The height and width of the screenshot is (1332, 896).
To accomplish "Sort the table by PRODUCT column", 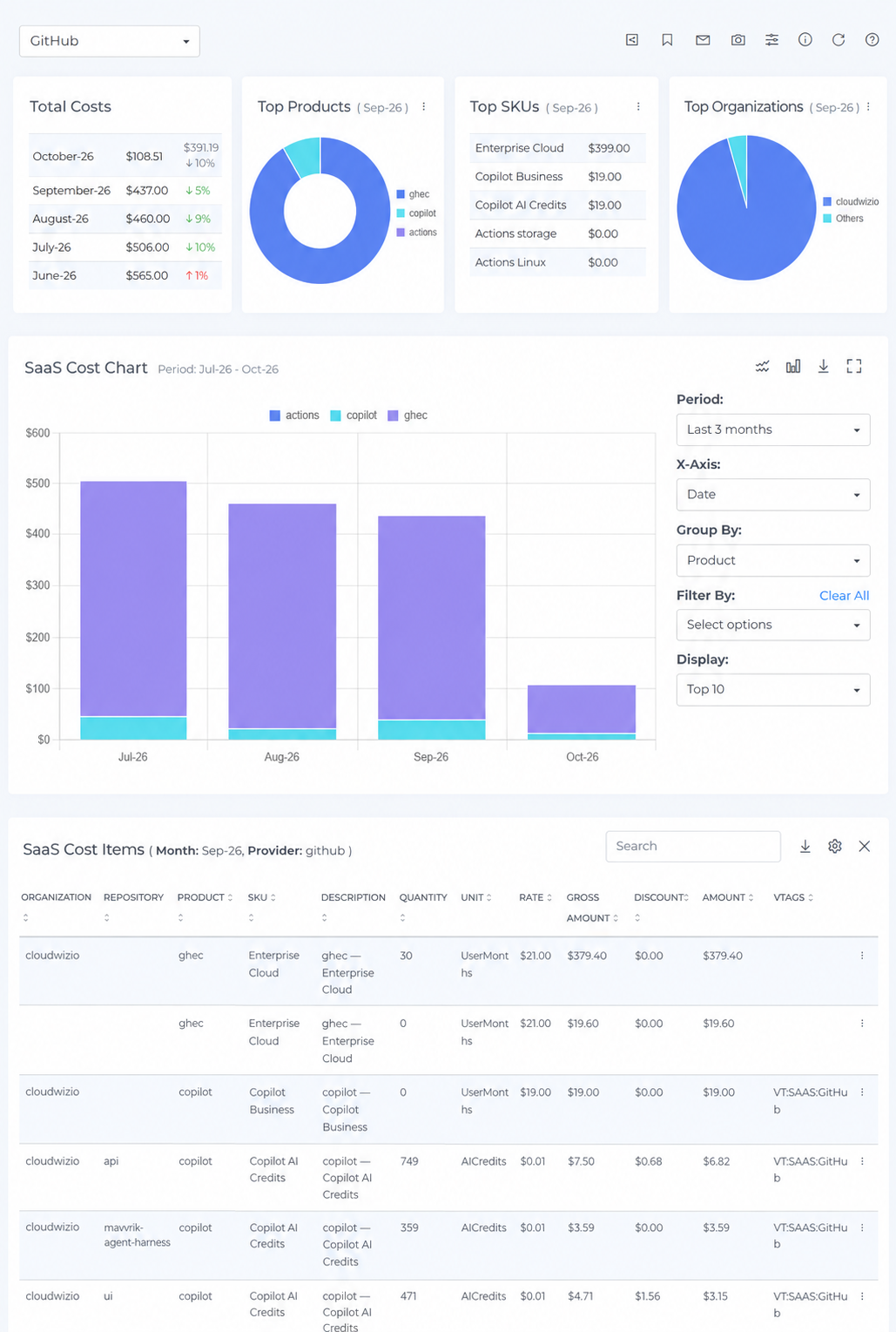I will (205, 897).
